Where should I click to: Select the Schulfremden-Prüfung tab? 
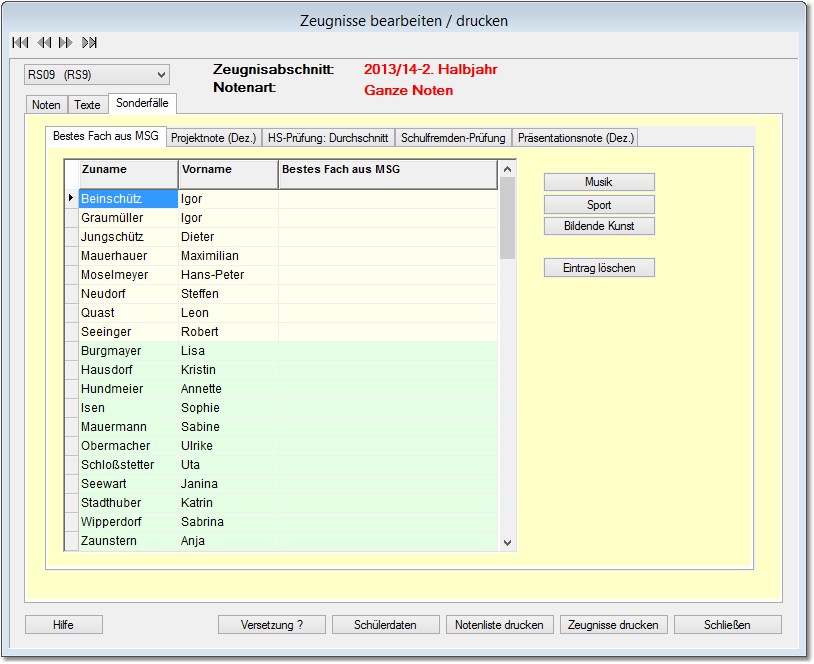pos(453,138)
